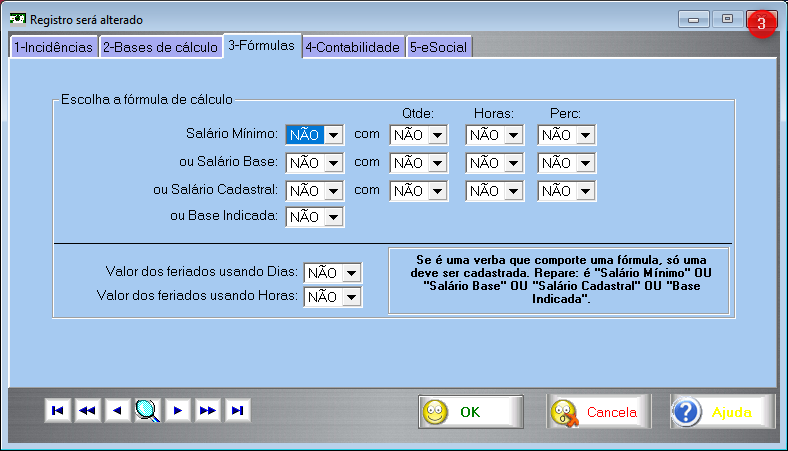Open the Qtde dropdown for Salário Mínimo
This screenshot has height=451, width=788.
point(437,135)
